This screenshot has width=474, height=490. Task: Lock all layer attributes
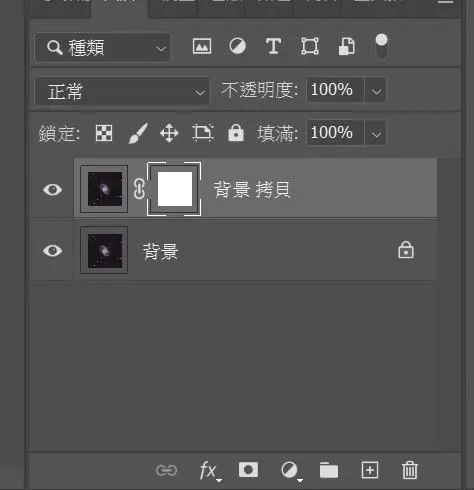click(x=236, y=133)
